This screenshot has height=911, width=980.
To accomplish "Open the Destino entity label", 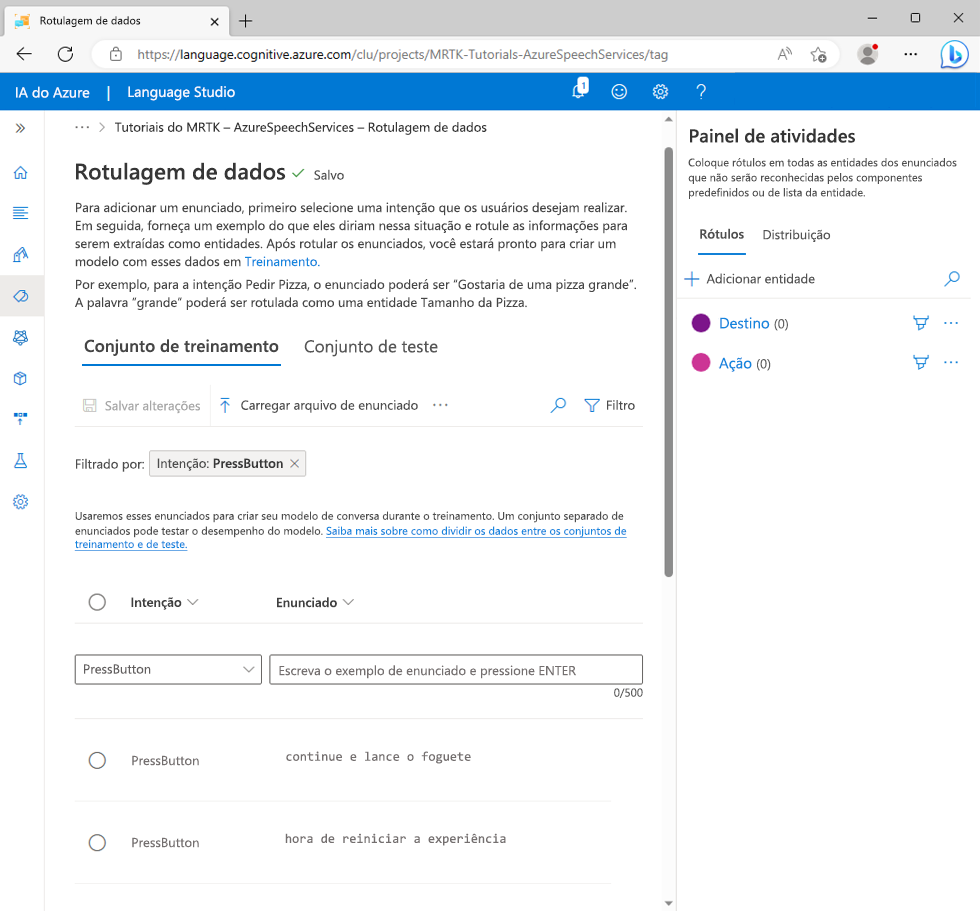I will [x=744, y=324].
